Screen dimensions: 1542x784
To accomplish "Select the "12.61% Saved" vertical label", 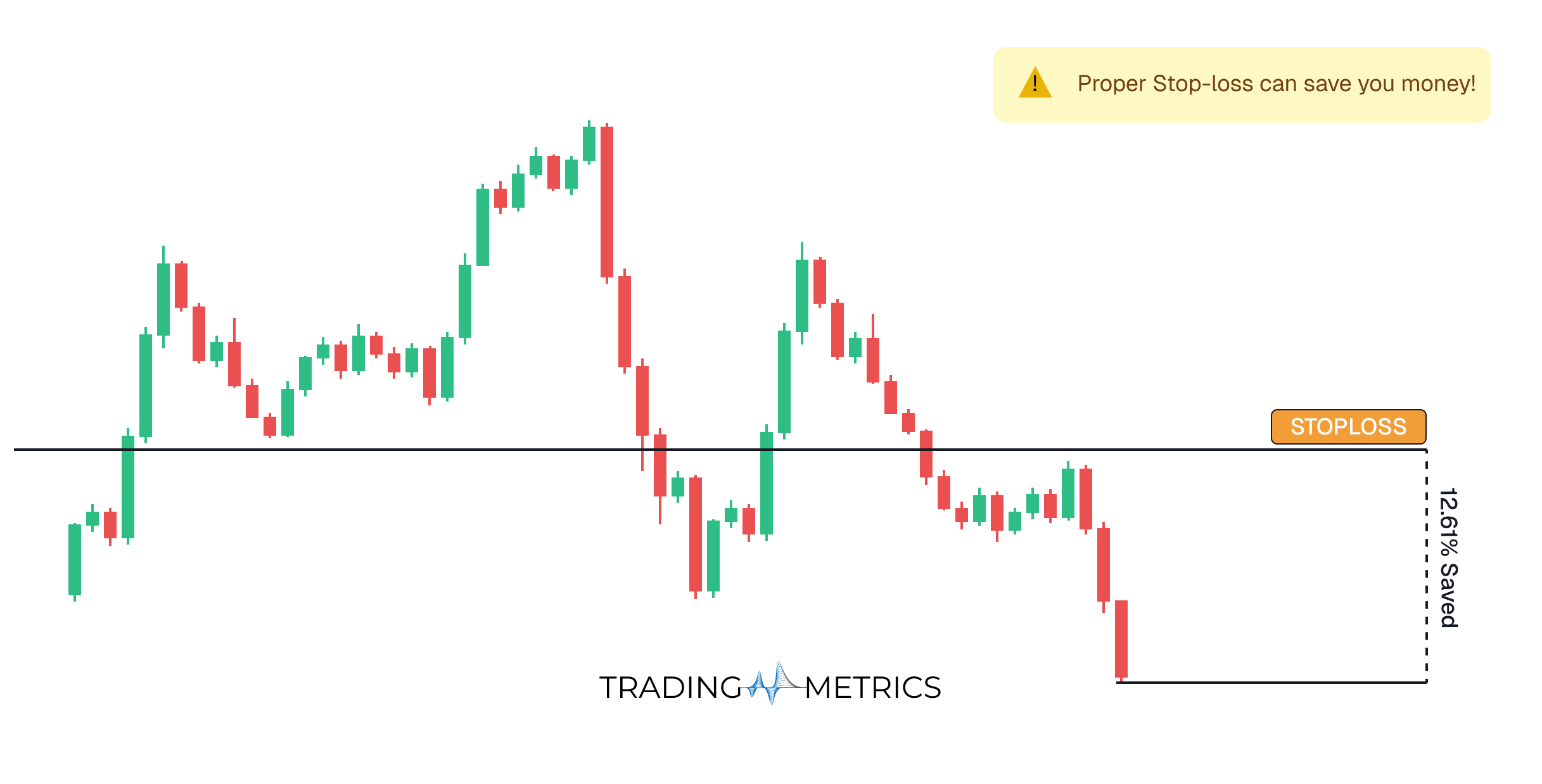I will click(1448, 558).
